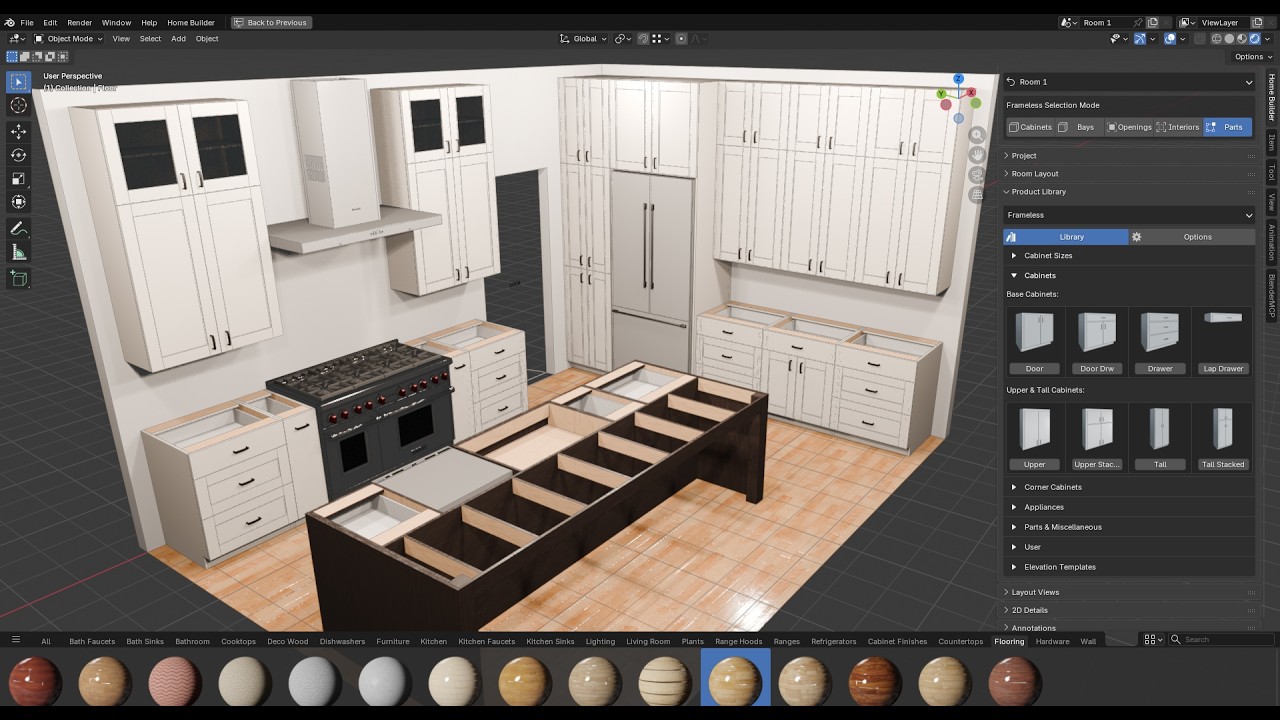Toggle snapping magnet

tap(643, 39)
